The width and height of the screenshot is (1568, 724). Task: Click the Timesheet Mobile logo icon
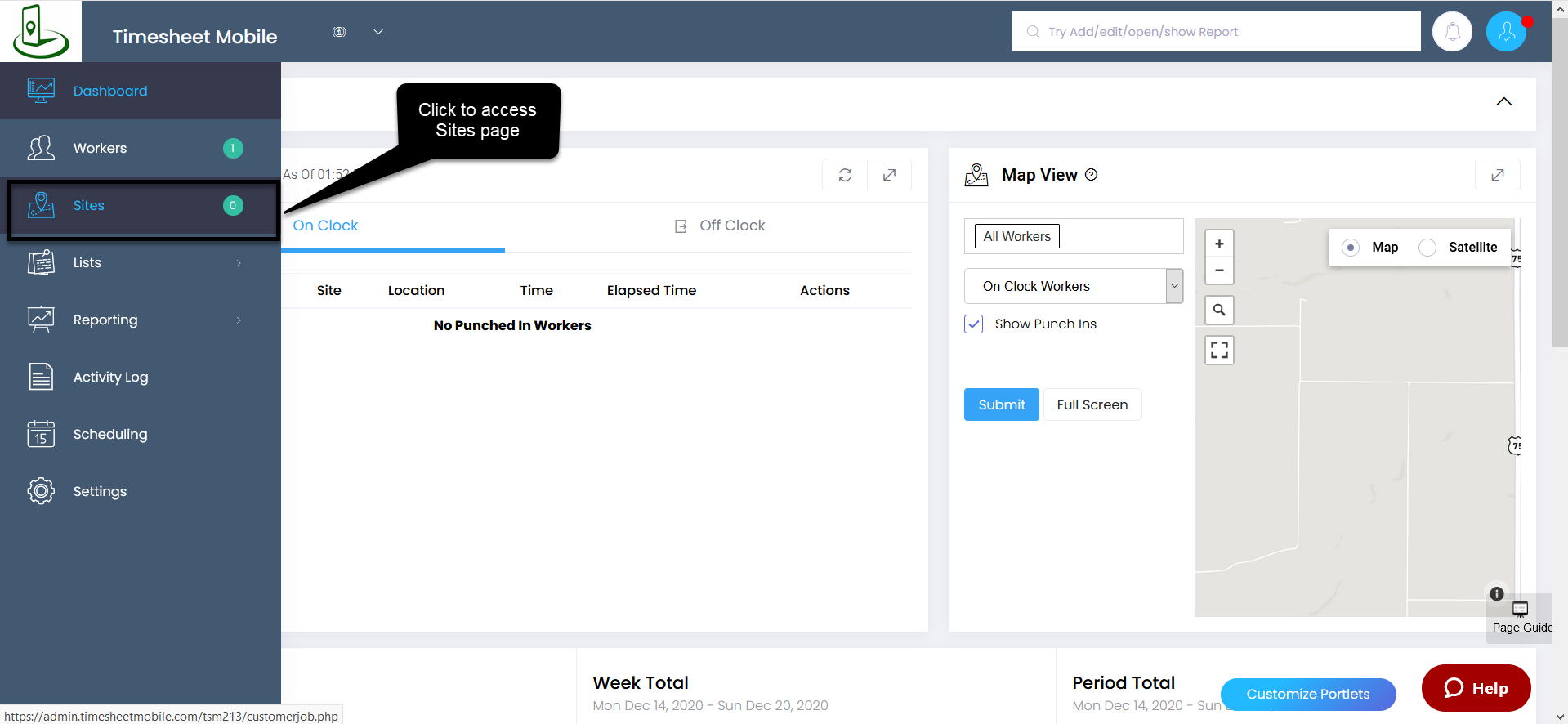41,31
